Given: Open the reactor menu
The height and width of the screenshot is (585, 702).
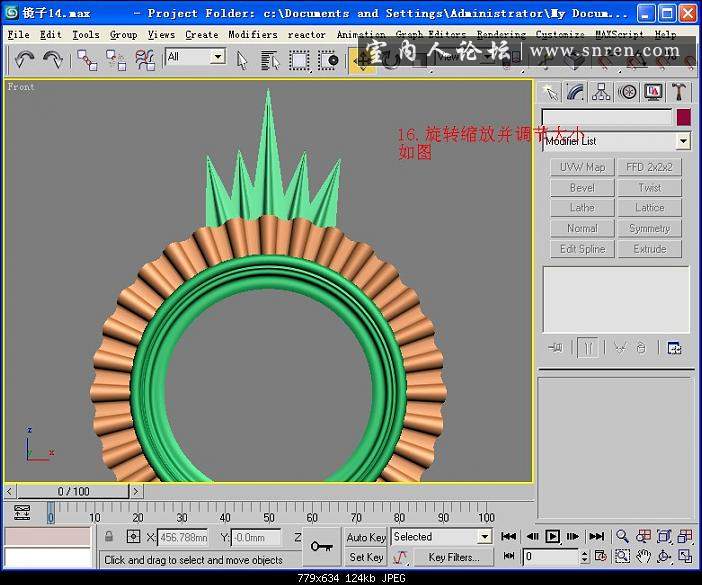Looking at the screenshot, I should coord(307,34).
